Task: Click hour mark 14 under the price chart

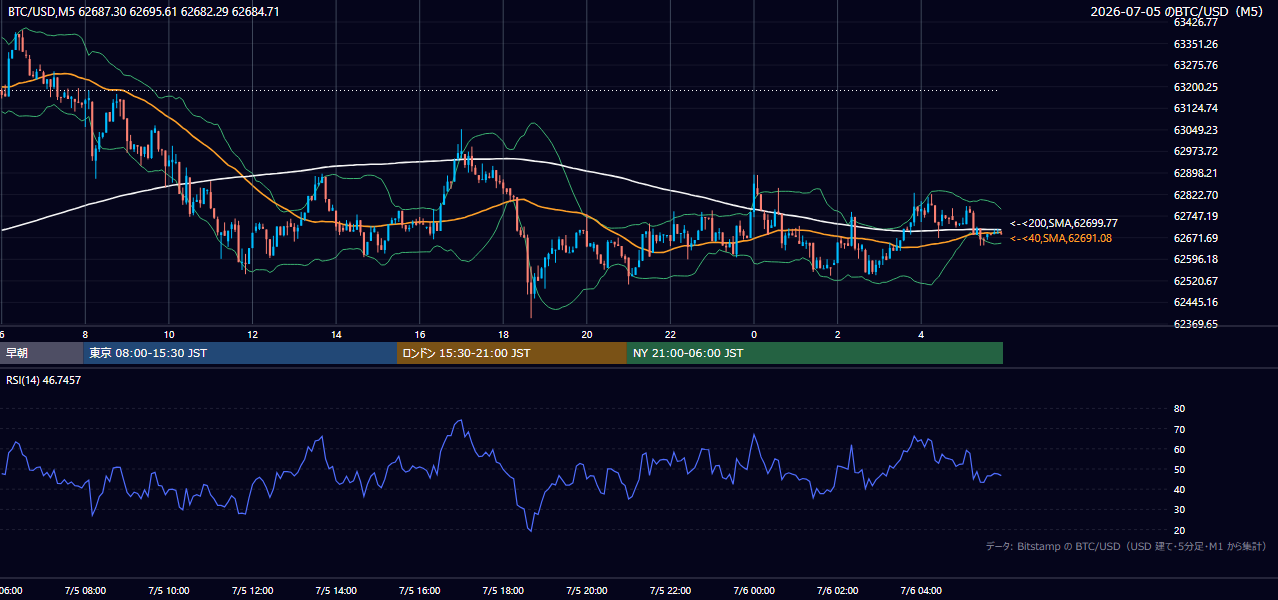Action: coord(336,334)
